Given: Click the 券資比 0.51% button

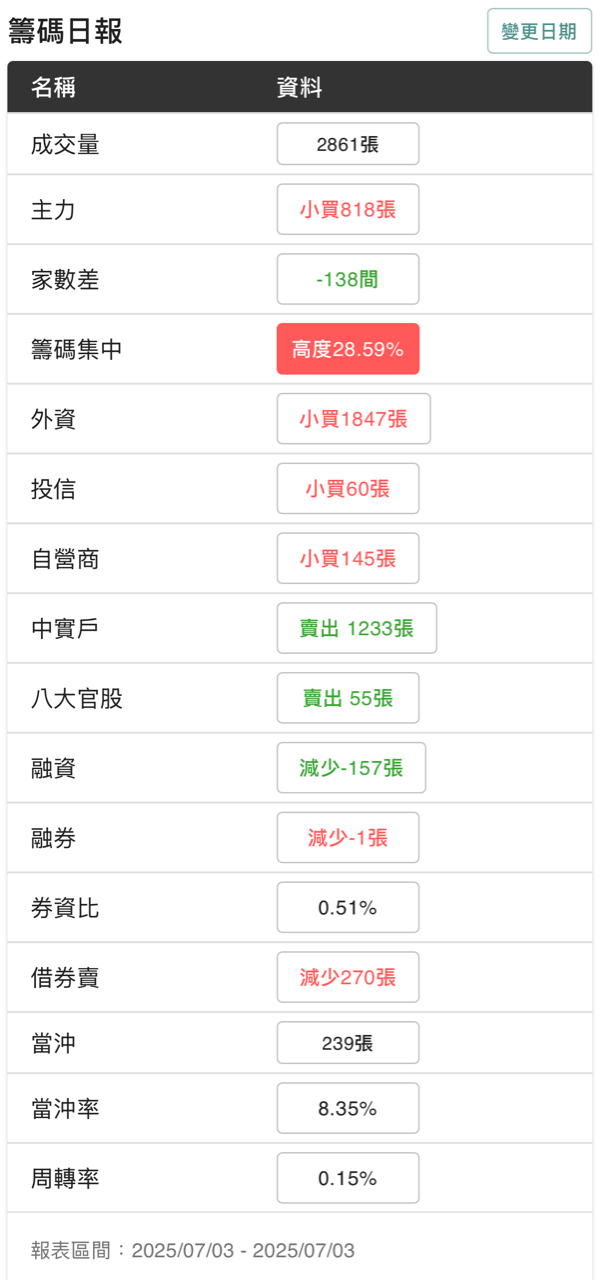Looking at the screenshot, I should [347, 908].
